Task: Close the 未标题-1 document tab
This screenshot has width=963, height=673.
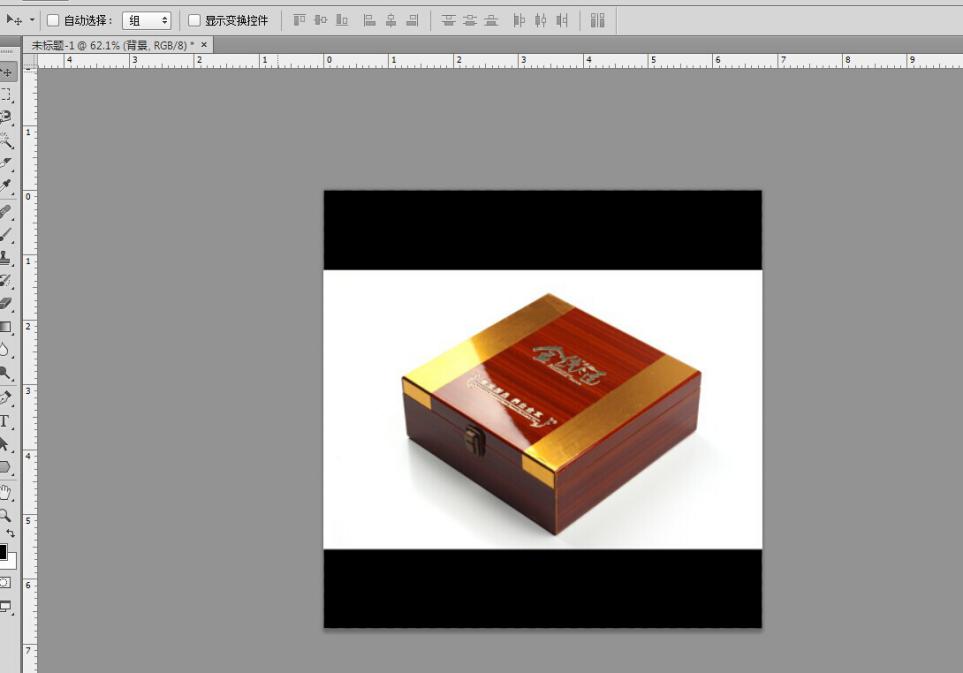Action: pos(204,45)
